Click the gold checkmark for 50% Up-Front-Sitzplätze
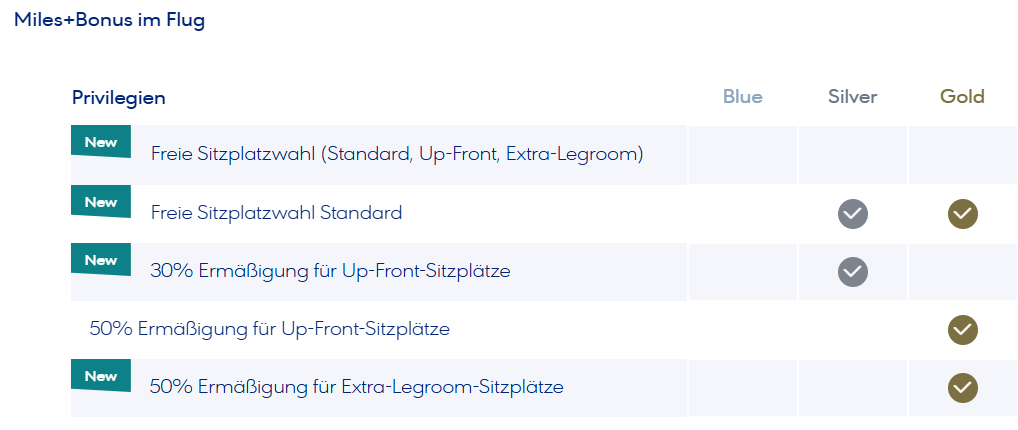This screenshot has width=1018, height=430. pyautogui.click(x=963, y=329)
